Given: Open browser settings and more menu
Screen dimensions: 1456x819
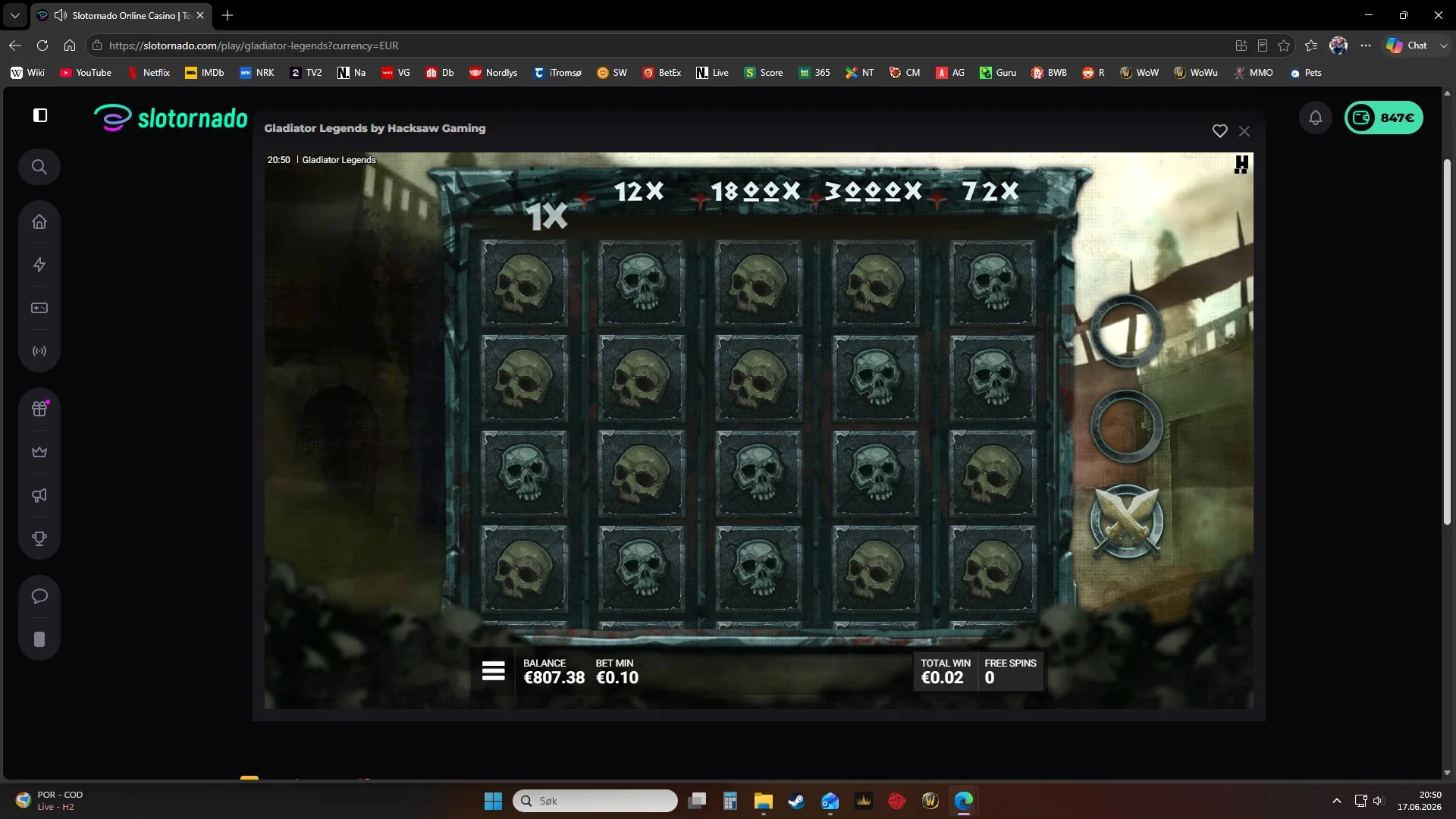Looking at the screenshot, I should click(x=1366, y=45).
